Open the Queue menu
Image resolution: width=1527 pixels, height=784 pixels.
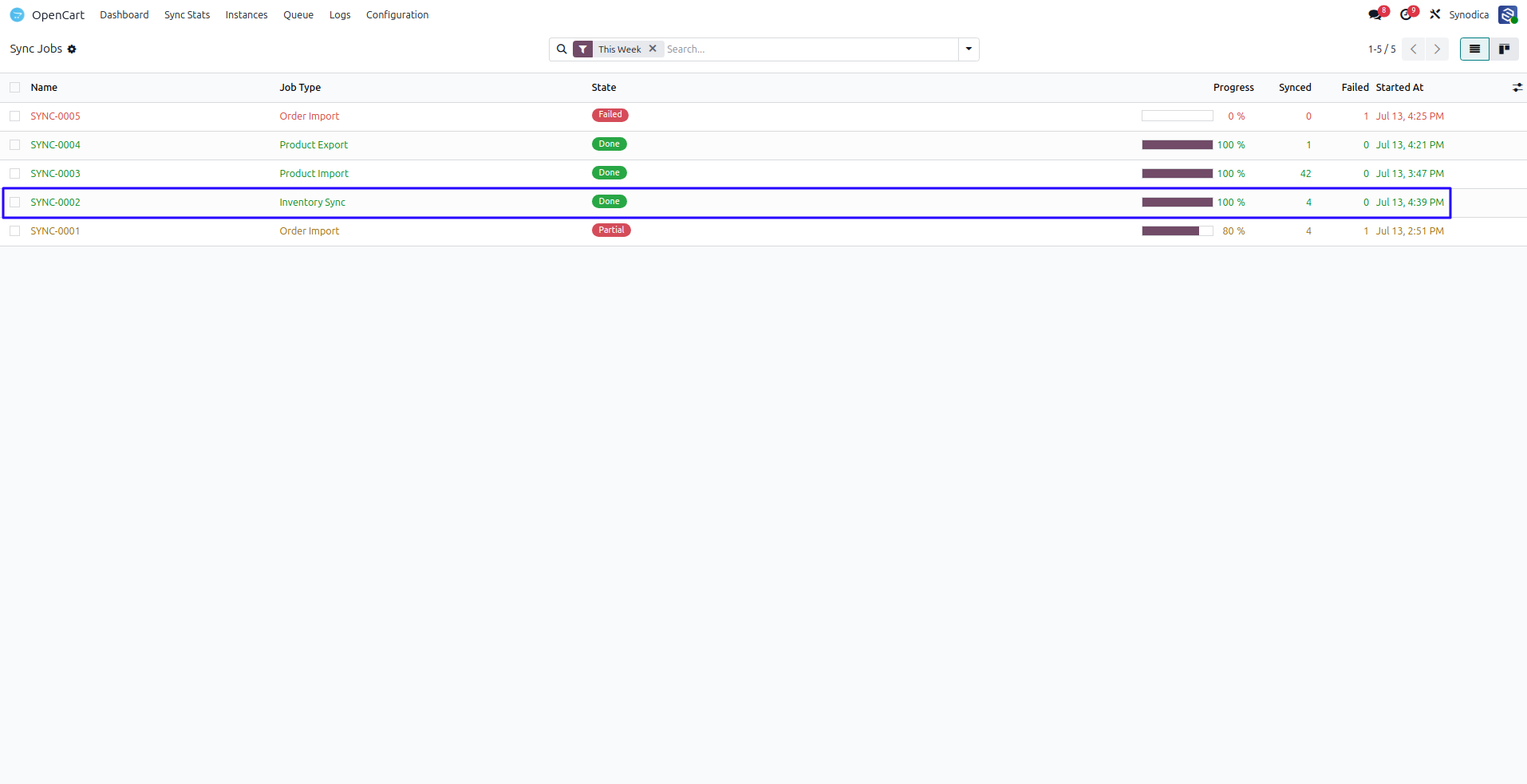(298, 15)
